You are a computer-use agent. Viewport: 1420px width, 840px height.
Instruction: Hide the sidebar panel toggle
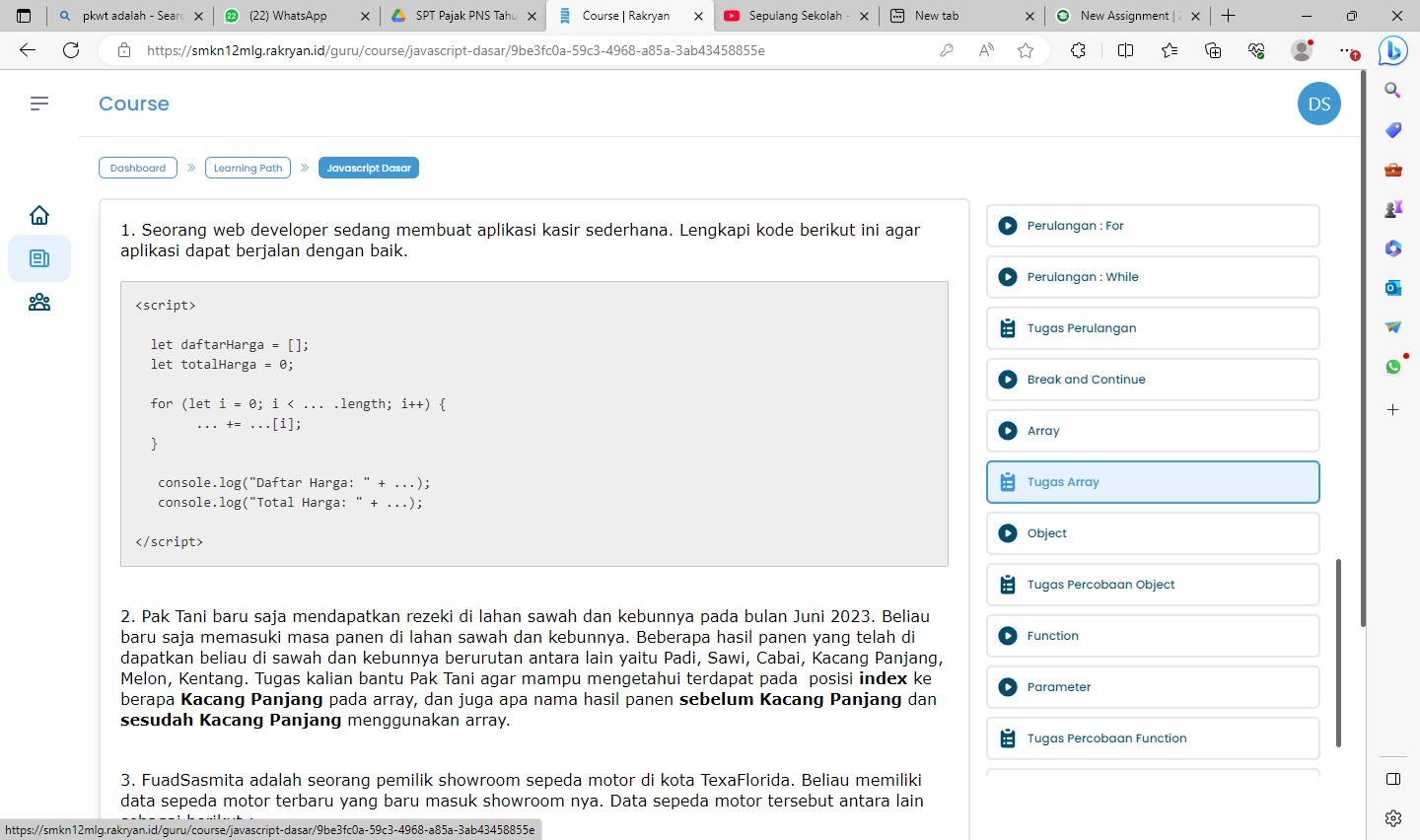1392,779
